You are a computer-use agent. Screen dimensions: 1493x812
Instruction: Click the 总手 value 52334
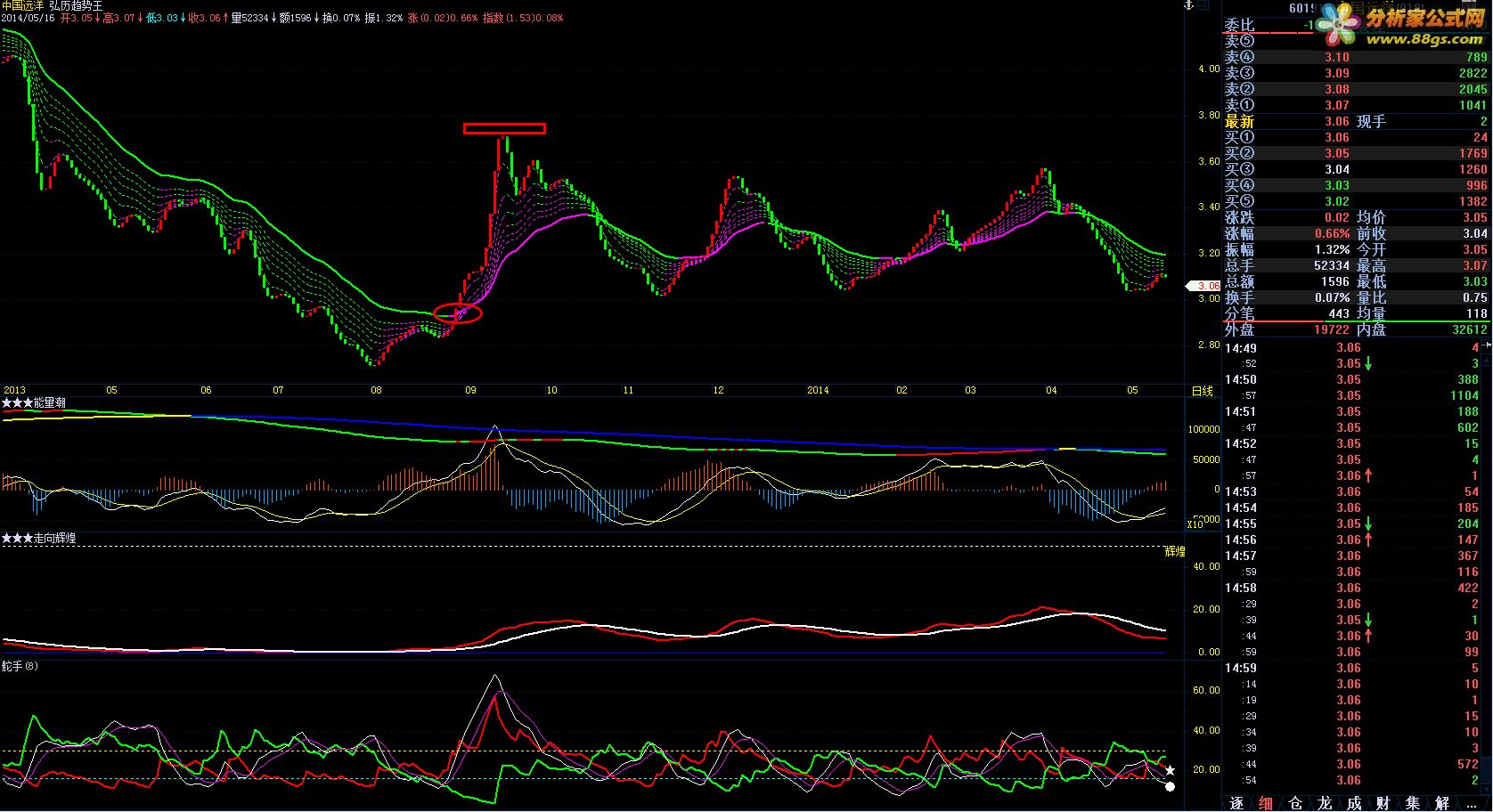(x=1332, y=265)
